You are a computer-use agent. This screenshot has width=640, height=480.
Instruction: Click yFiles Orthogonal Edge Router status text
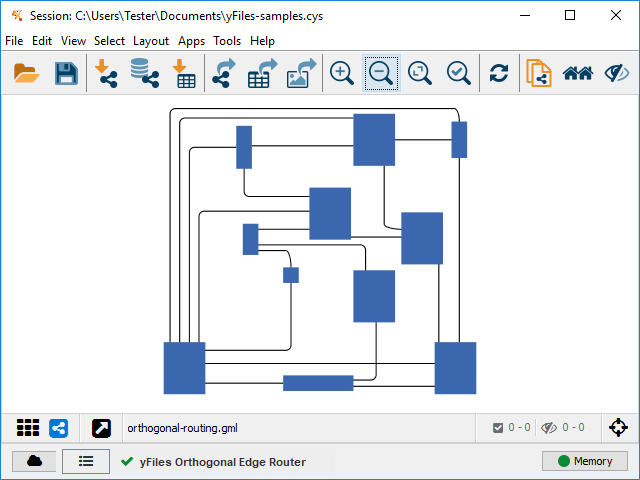tap(223, 462)
